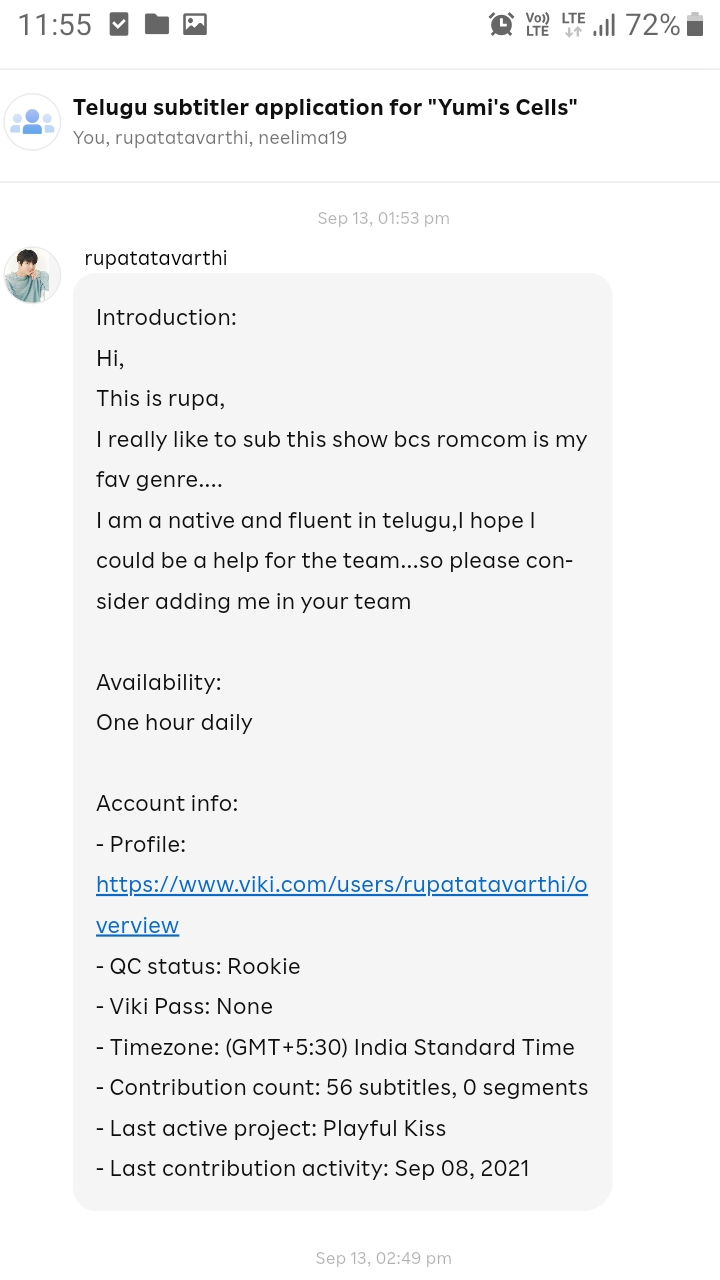Screen dimensions: 720x1280
Task: Tap the status bar clock 11:55
Action: pyautogui.click(x=55, y=25)
